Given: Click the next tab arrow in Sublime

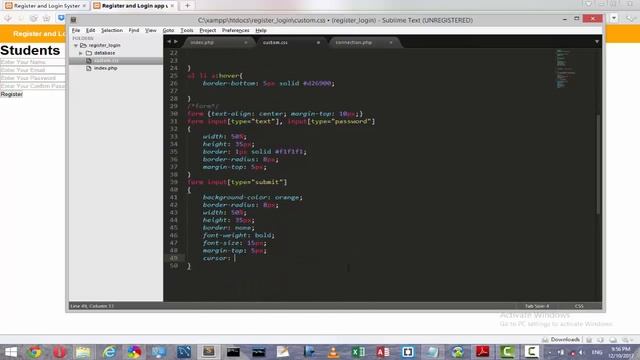Looking at the screenshot, I should pos(176,42).
